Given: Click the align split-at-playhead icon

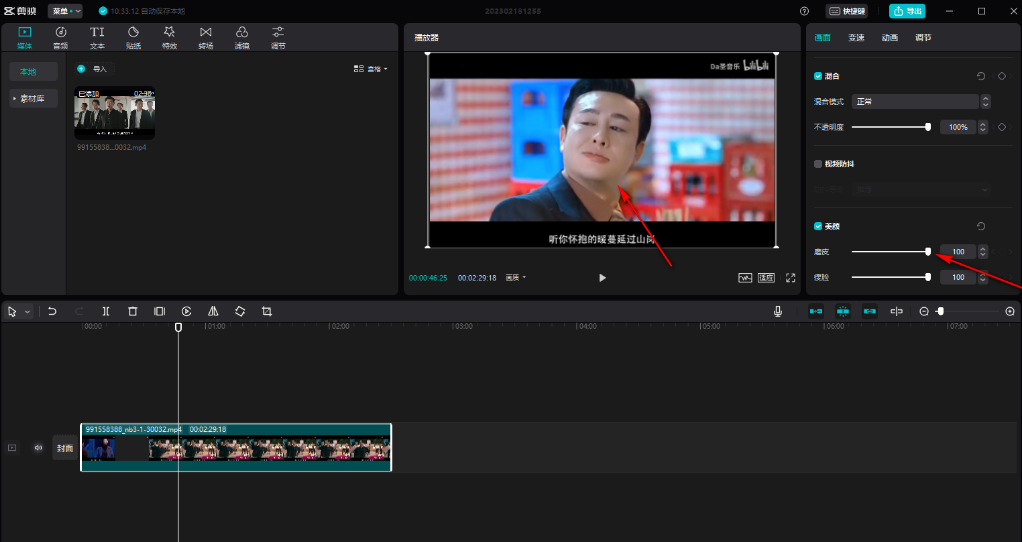Looking at the screenshot, I should 896,311.
